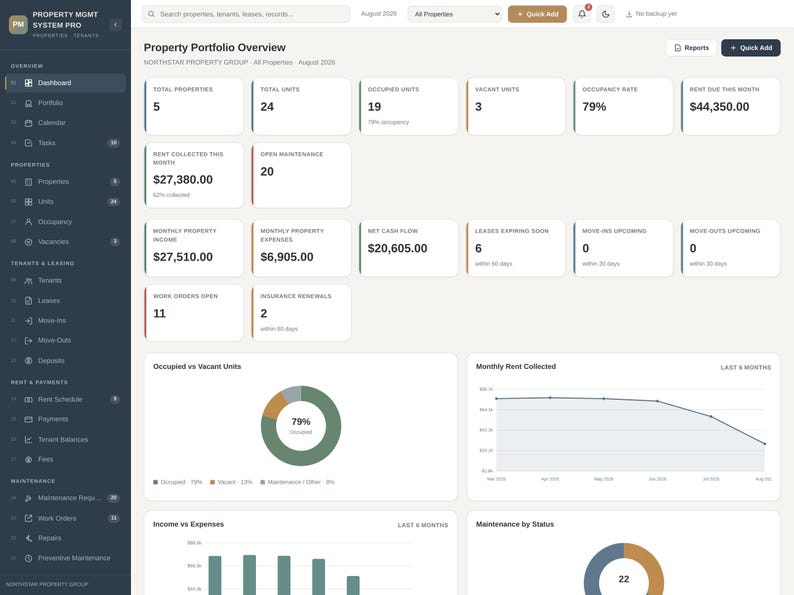Open the Move-Outs arrow icon
The width and height of the screenshot is (794, 595).
tap(28, 340)
